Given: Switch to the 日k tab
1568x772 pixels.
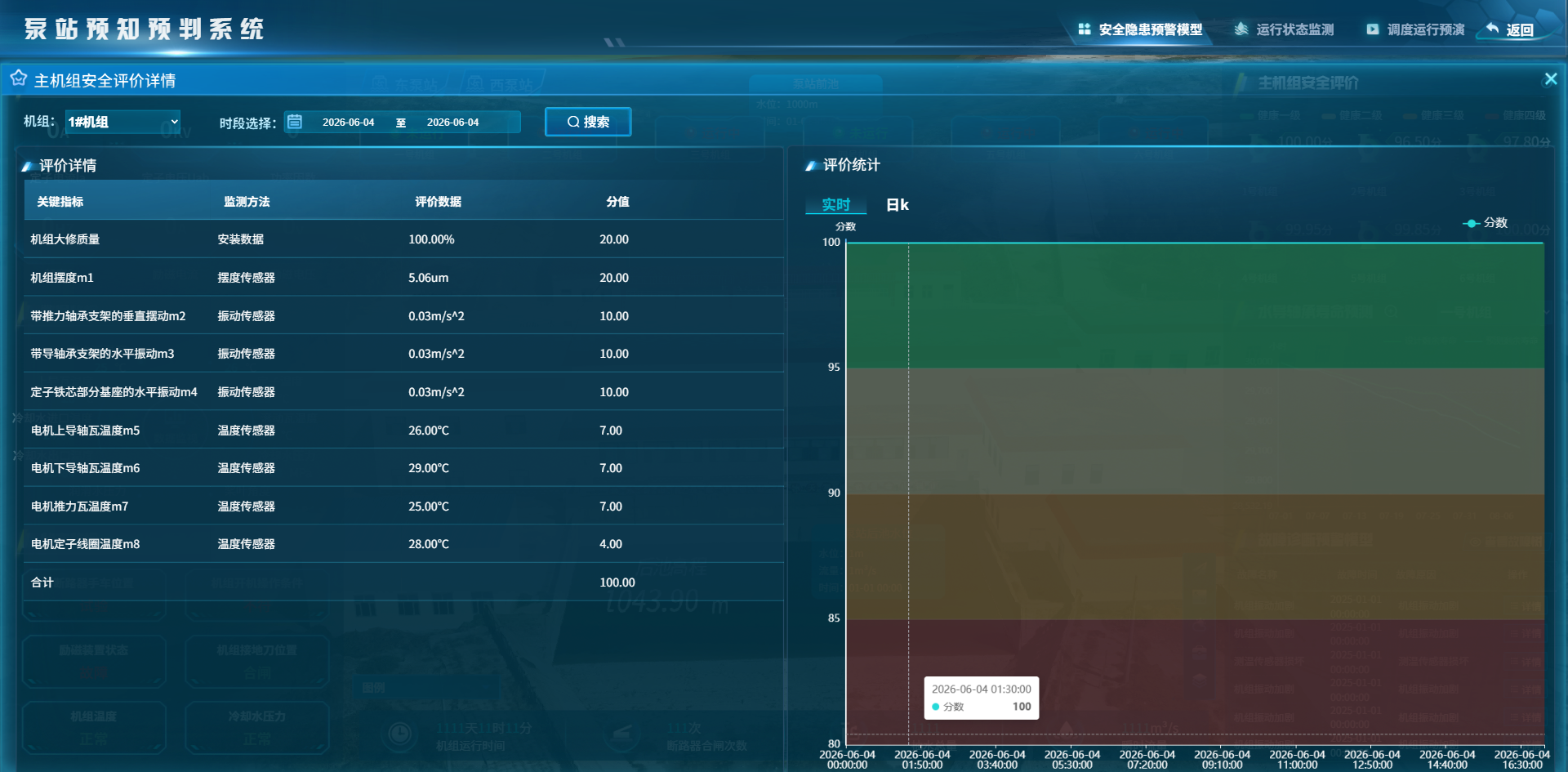Looking at the screenshot, I should [898, 204].
